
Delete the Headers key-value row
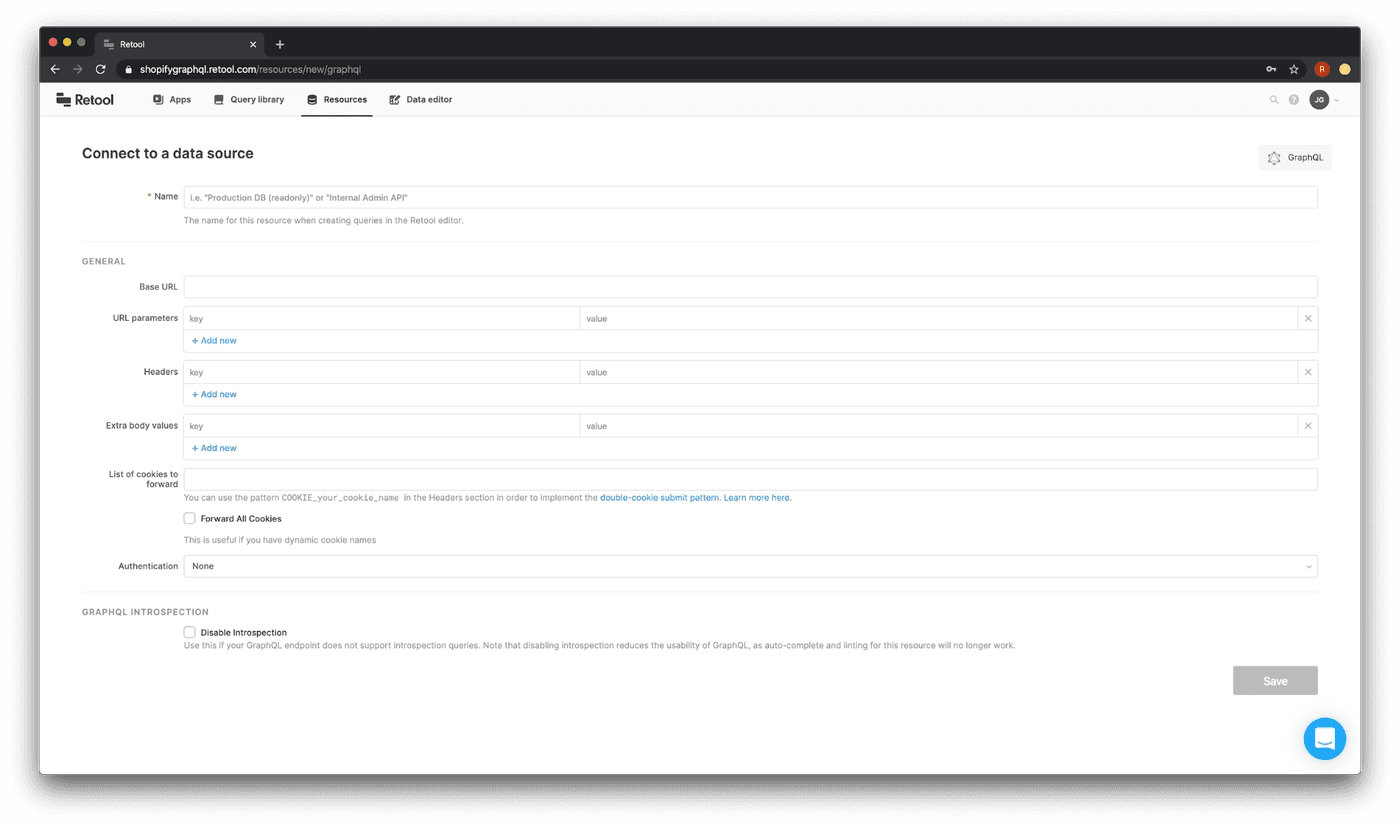pos(1307,372)
